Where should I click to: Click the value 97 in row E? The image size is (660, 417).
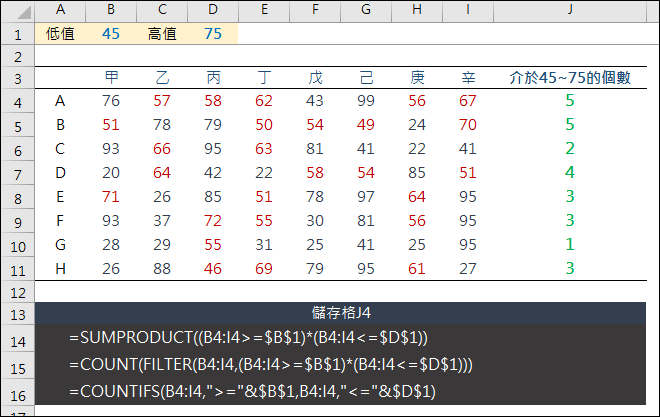[x=366, y=197]
